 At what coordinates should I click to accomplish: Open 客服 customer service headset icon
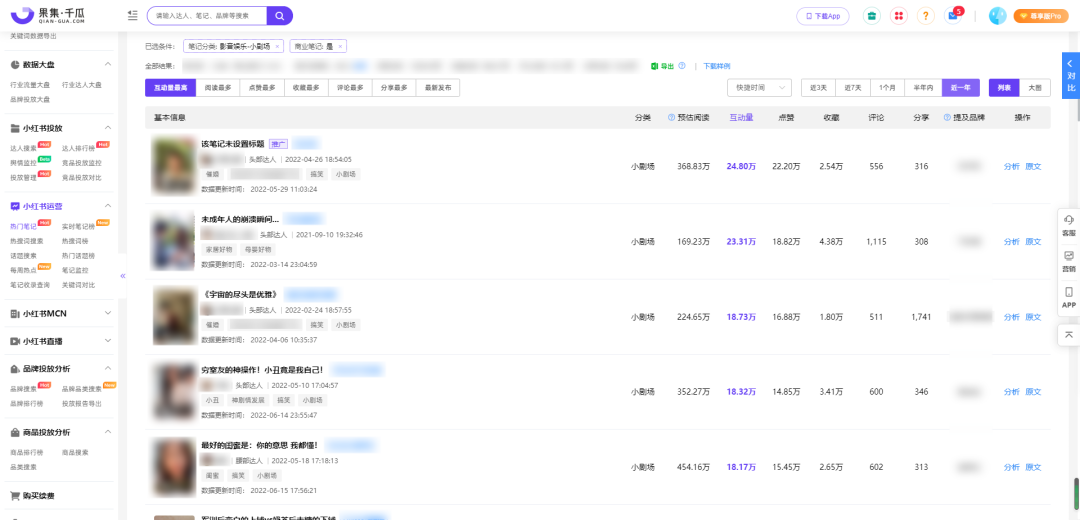[1069, 225]
